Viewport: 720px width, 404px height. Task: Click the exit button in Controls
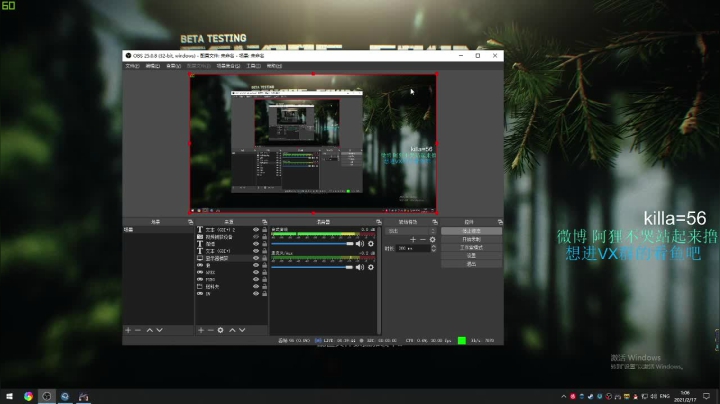471,264
